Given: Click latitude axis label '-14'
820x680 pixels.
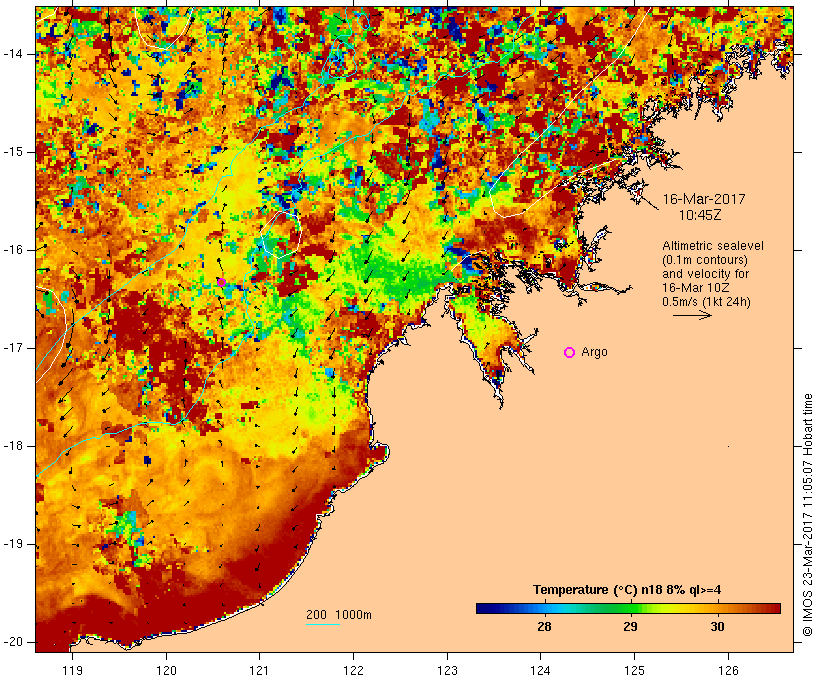Looking at the screenshot, I should (x=13, y=54).
